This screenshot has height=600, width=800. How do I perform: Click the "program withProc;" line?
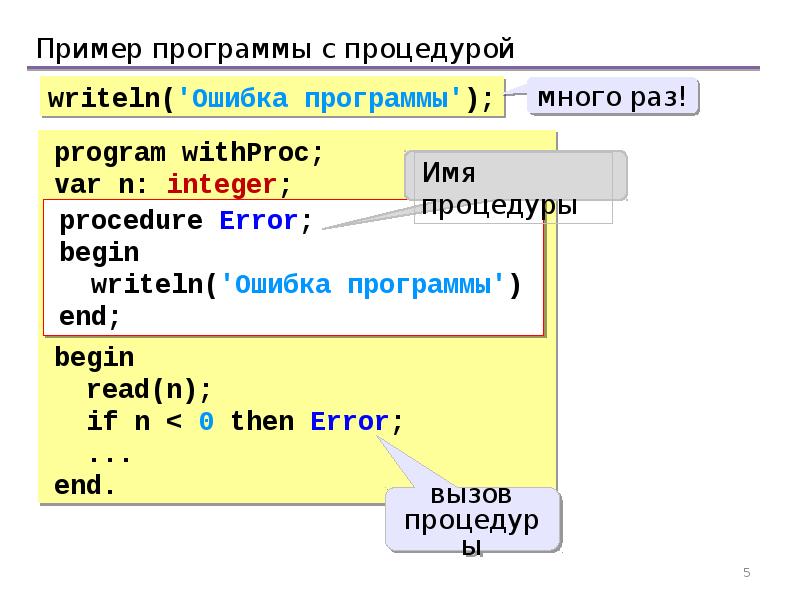189,154
